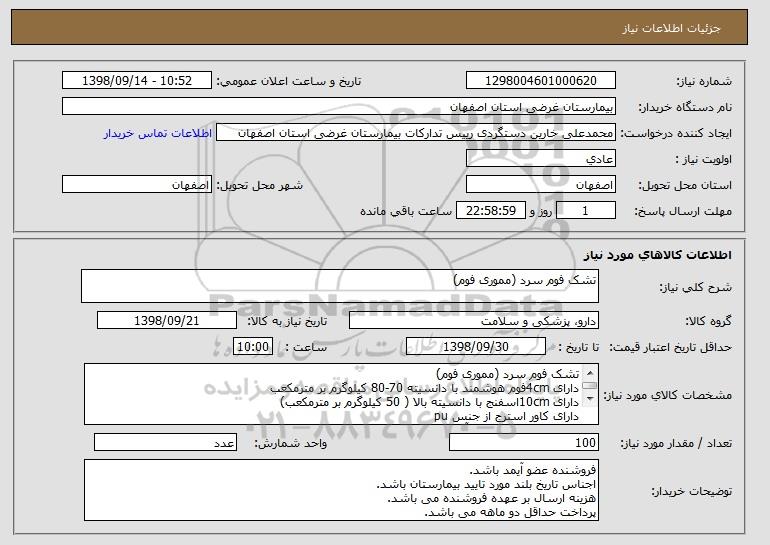Click the header جزئیات اطلاعات نیاز
Viewport: 770px width, 545px height.
tap(672, 28)
